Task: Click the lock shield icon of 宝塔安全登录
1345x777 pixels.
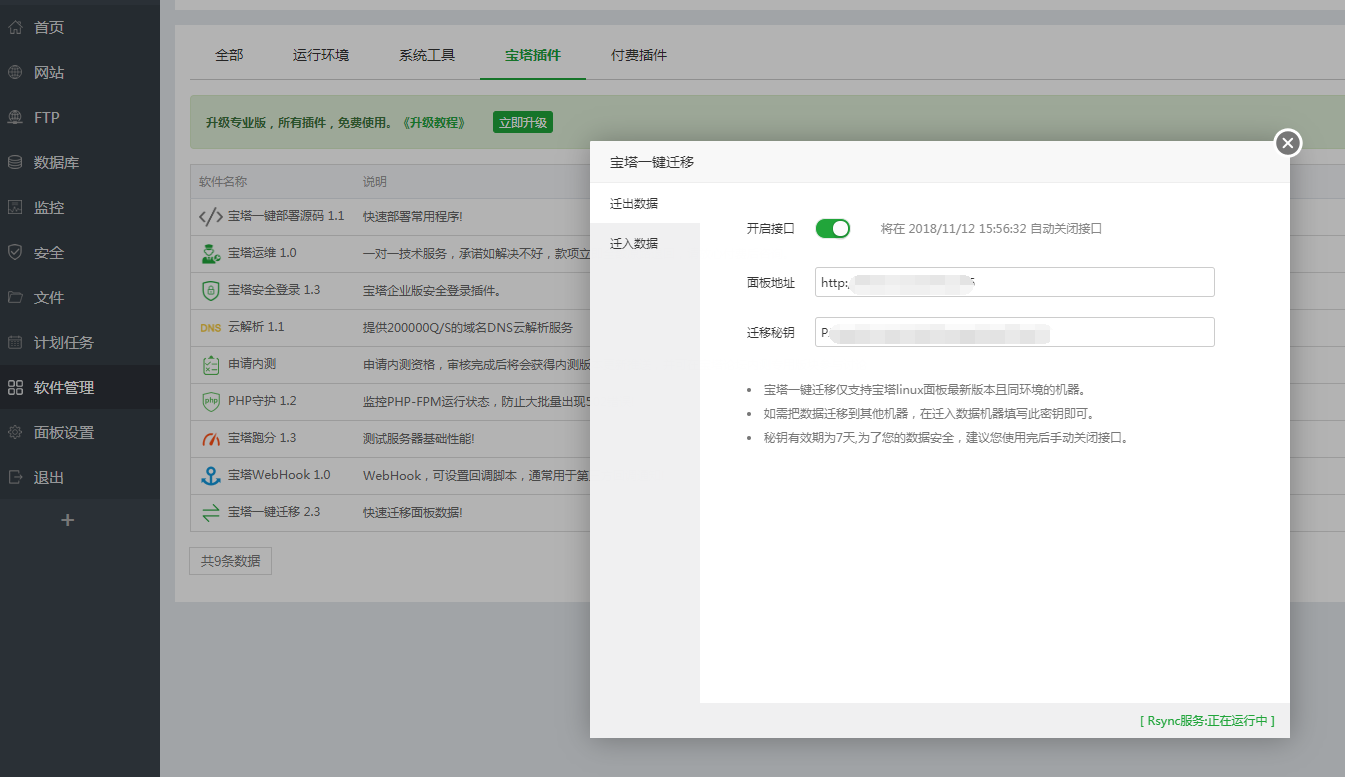Action: tap(211, 290)
